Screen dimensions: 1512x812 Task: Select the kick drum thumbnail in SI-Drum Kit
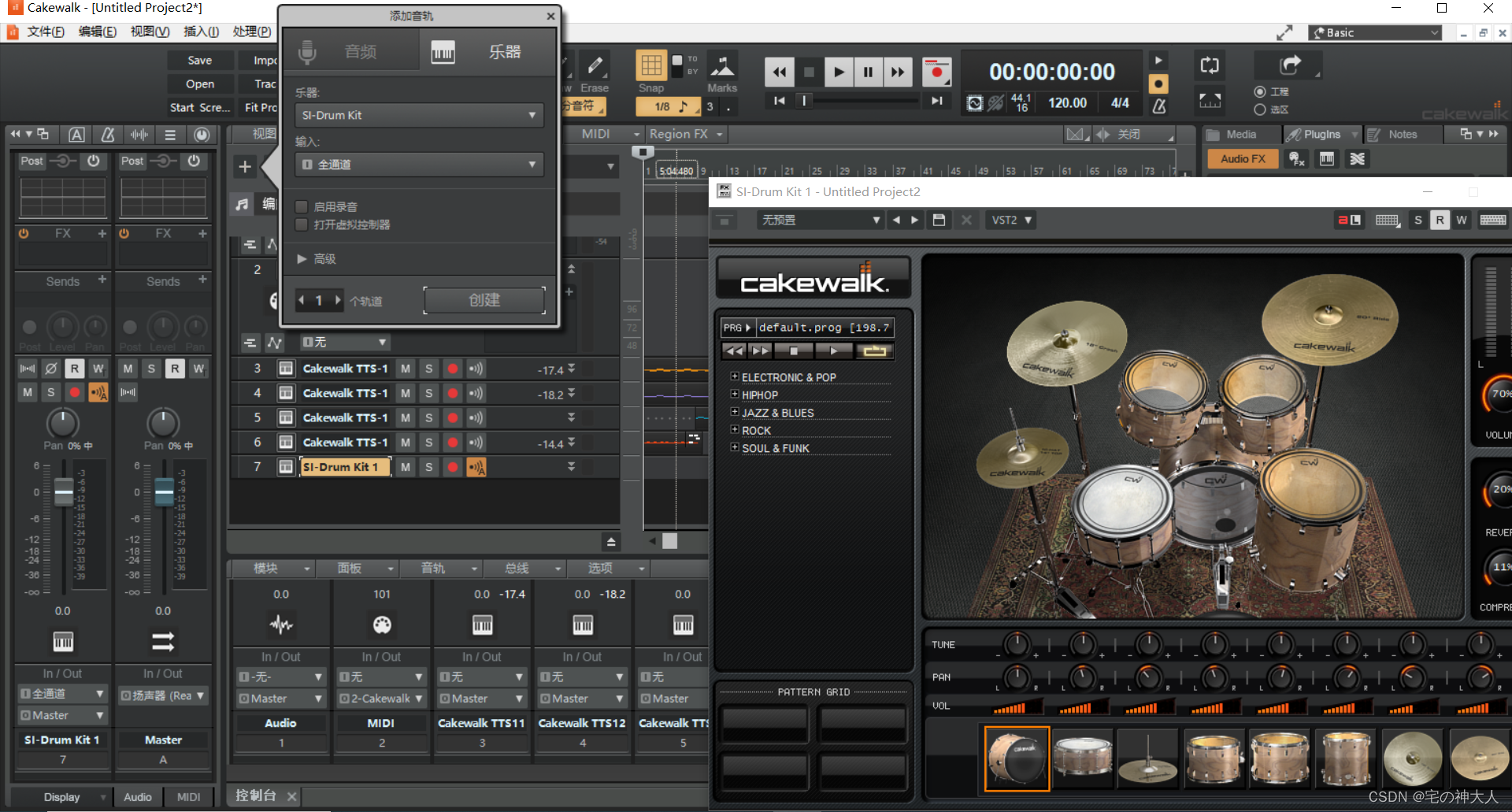pos(1016,758)
